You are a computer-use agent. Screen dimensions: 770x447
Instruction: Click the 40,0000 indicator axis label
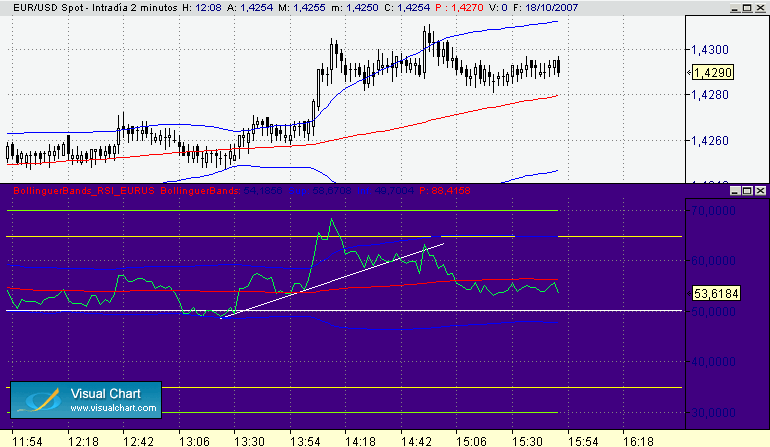[x=714, y=362]
